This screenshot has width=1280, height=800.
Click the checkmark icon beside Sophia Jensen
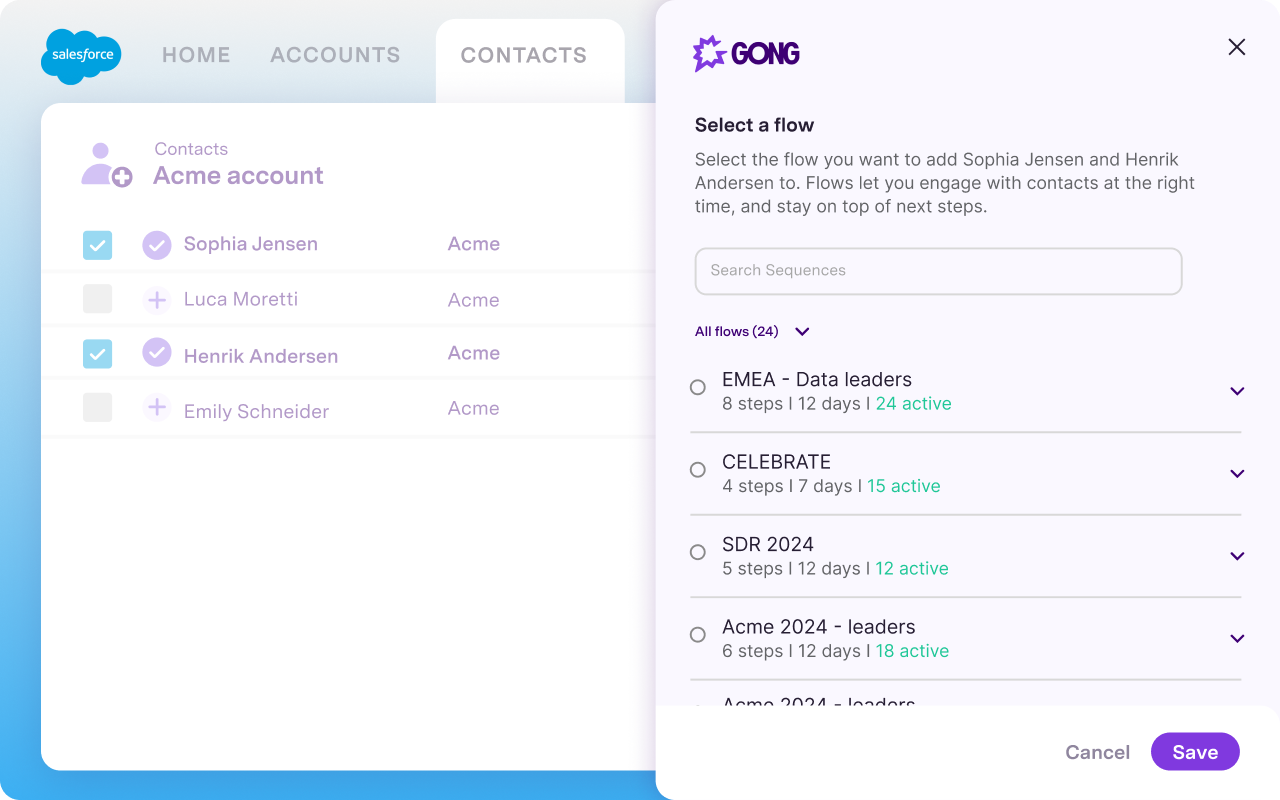coord(157,245)
